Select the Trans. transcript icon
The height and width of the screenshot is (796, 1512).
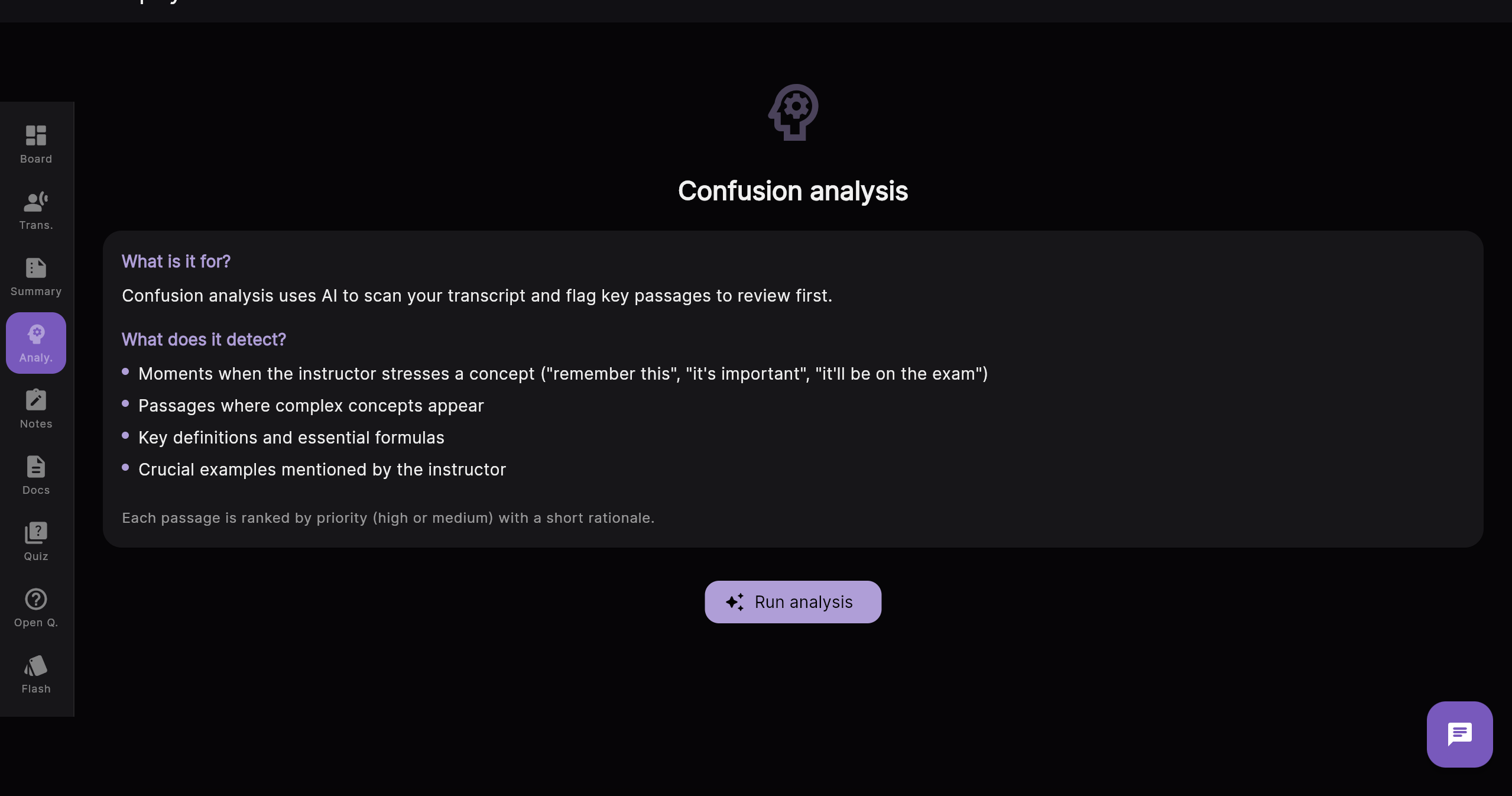tap(35, 210)
